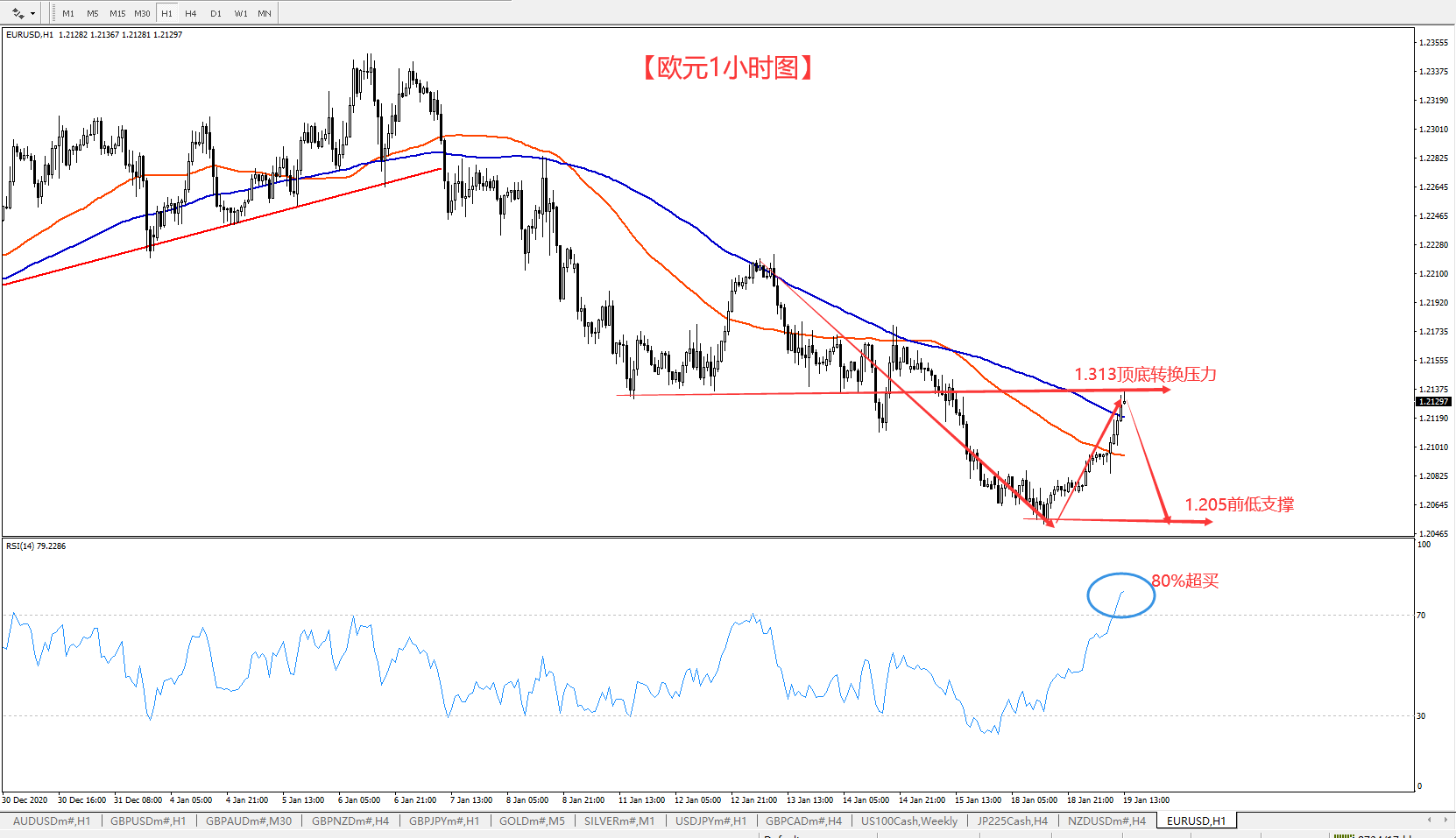The image size is (1456, 838).
Task: Change chart to D1 daily timeframe
Action: point(216,13)
